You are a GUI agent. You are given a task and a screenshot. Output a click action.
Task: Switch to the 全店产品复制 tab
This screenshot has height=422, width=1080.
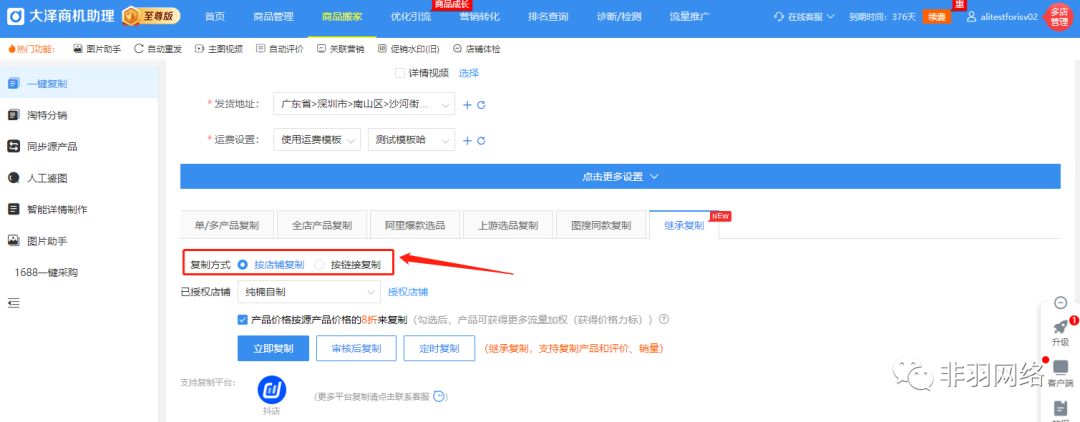pos(314,225)
